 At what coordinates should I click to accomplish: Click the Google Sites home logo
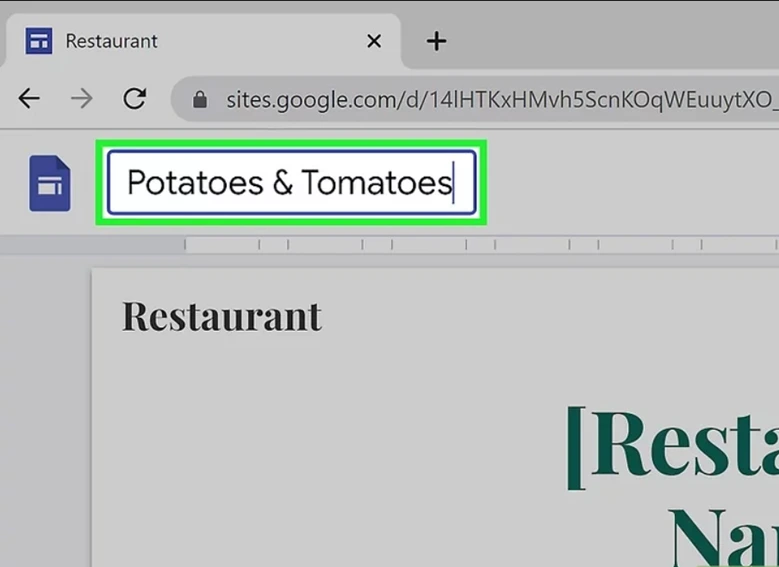49,183
